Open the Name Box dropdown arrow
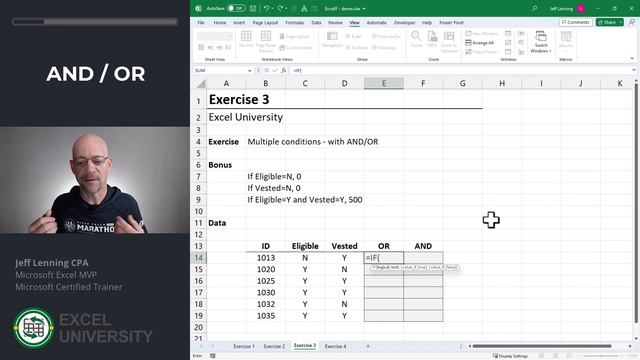640x360 pixels. [249, 71]
